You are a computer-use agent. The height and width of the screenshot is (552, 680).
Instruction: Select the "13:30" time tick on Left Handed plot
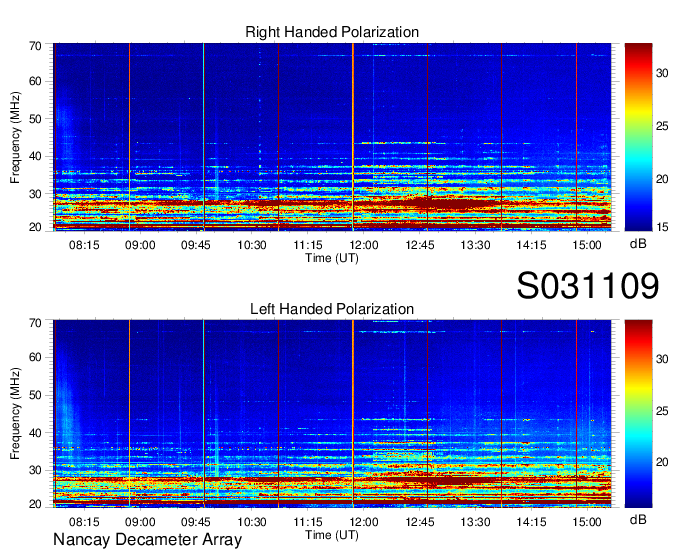475,522
